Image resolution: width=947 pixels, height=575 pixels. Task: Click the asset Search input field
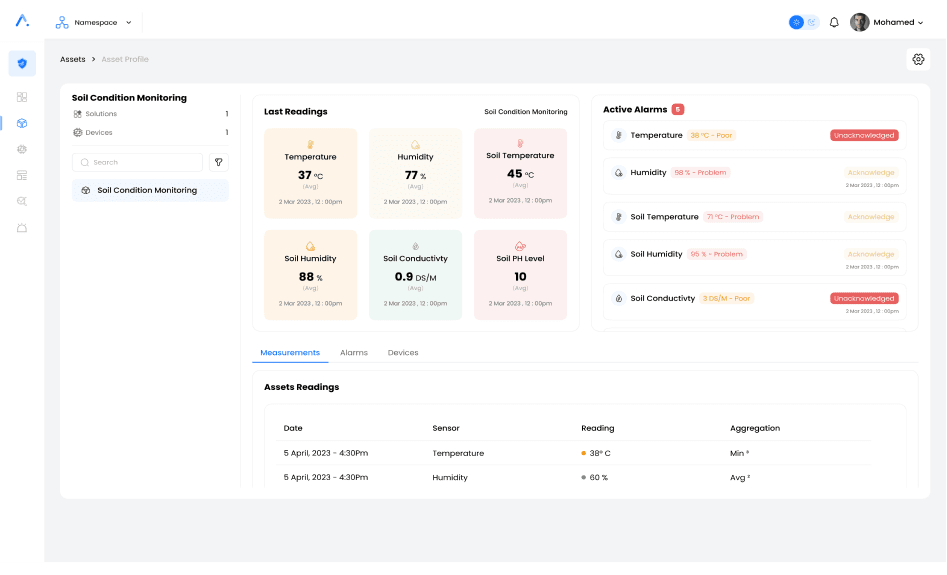[138, 162]
